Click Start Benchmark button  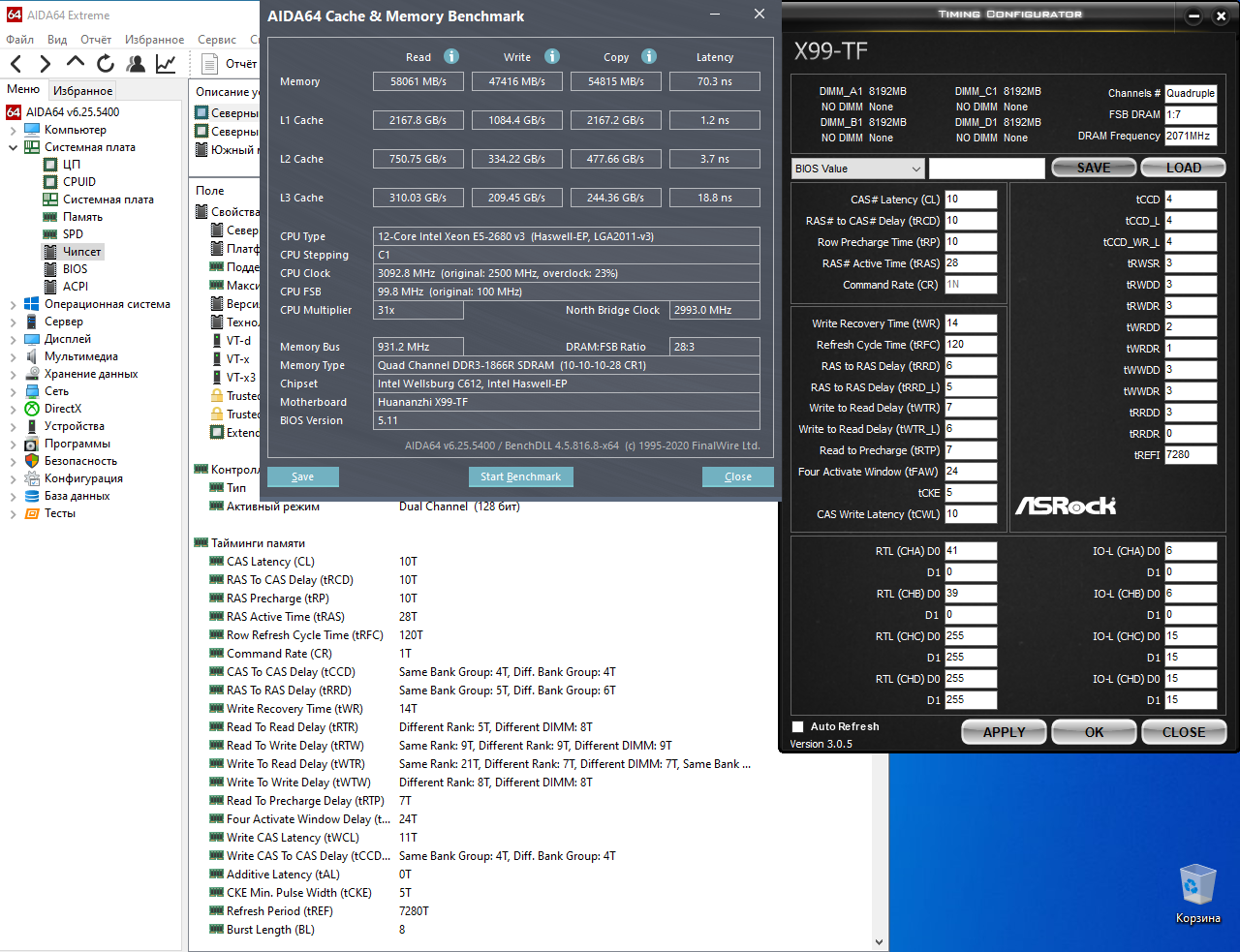(521, 476)
